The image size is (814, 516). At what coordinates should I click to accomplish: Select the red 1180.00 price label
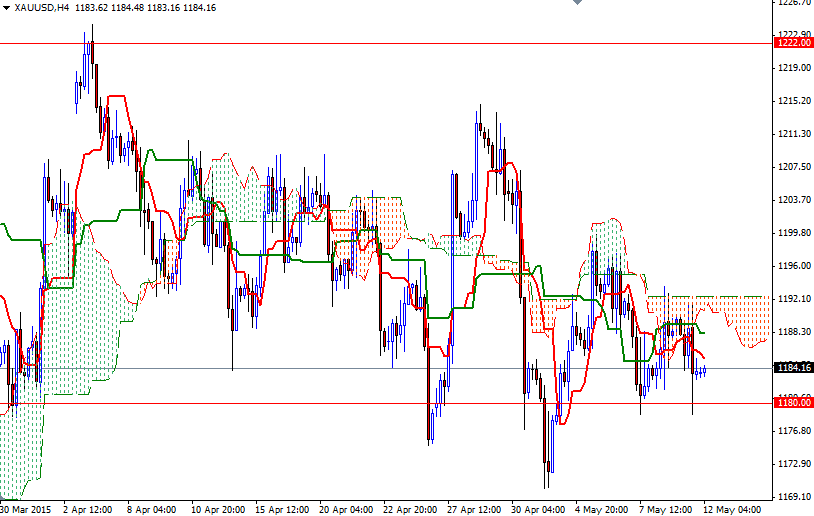coord(792,403)
